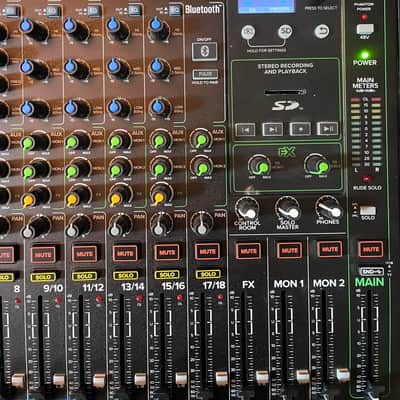Flip the SOLO mode switch under Rude Solo
This screenshot has width=400, height=400.
pos(368,211)
